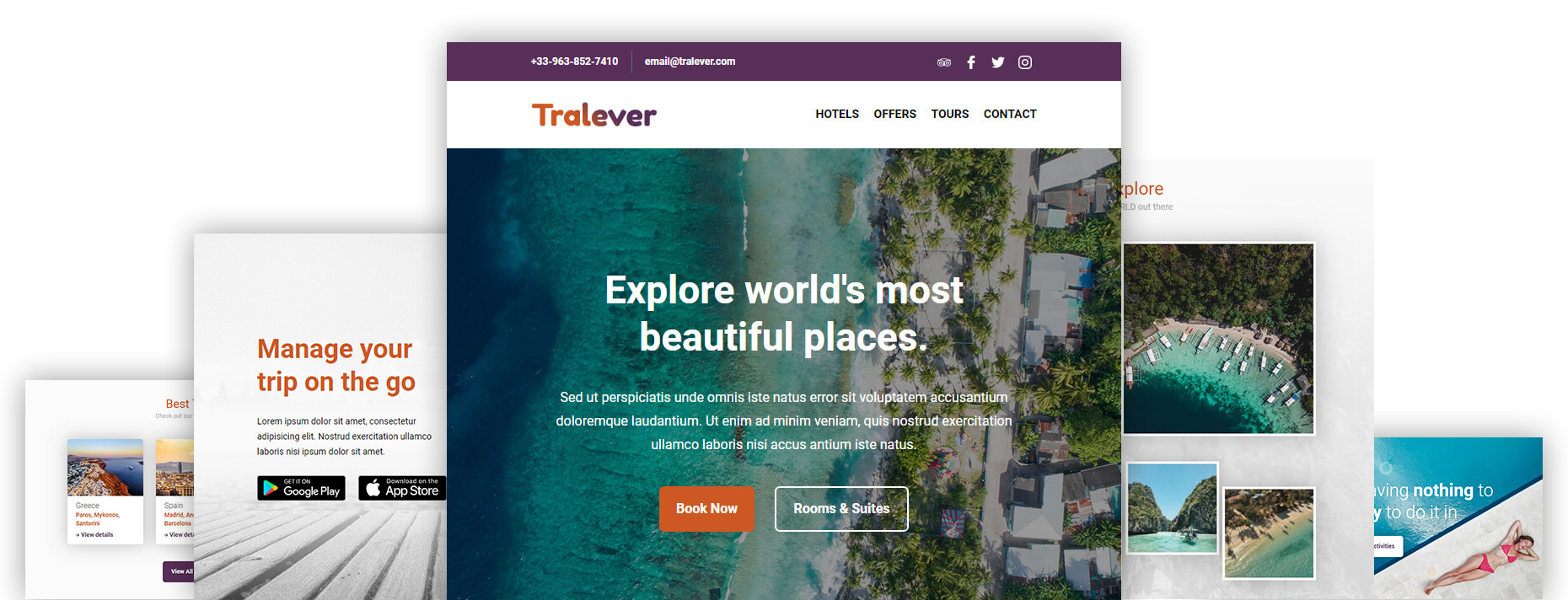Click the App Store badge

pyautogui.click(x=402, y=488)
